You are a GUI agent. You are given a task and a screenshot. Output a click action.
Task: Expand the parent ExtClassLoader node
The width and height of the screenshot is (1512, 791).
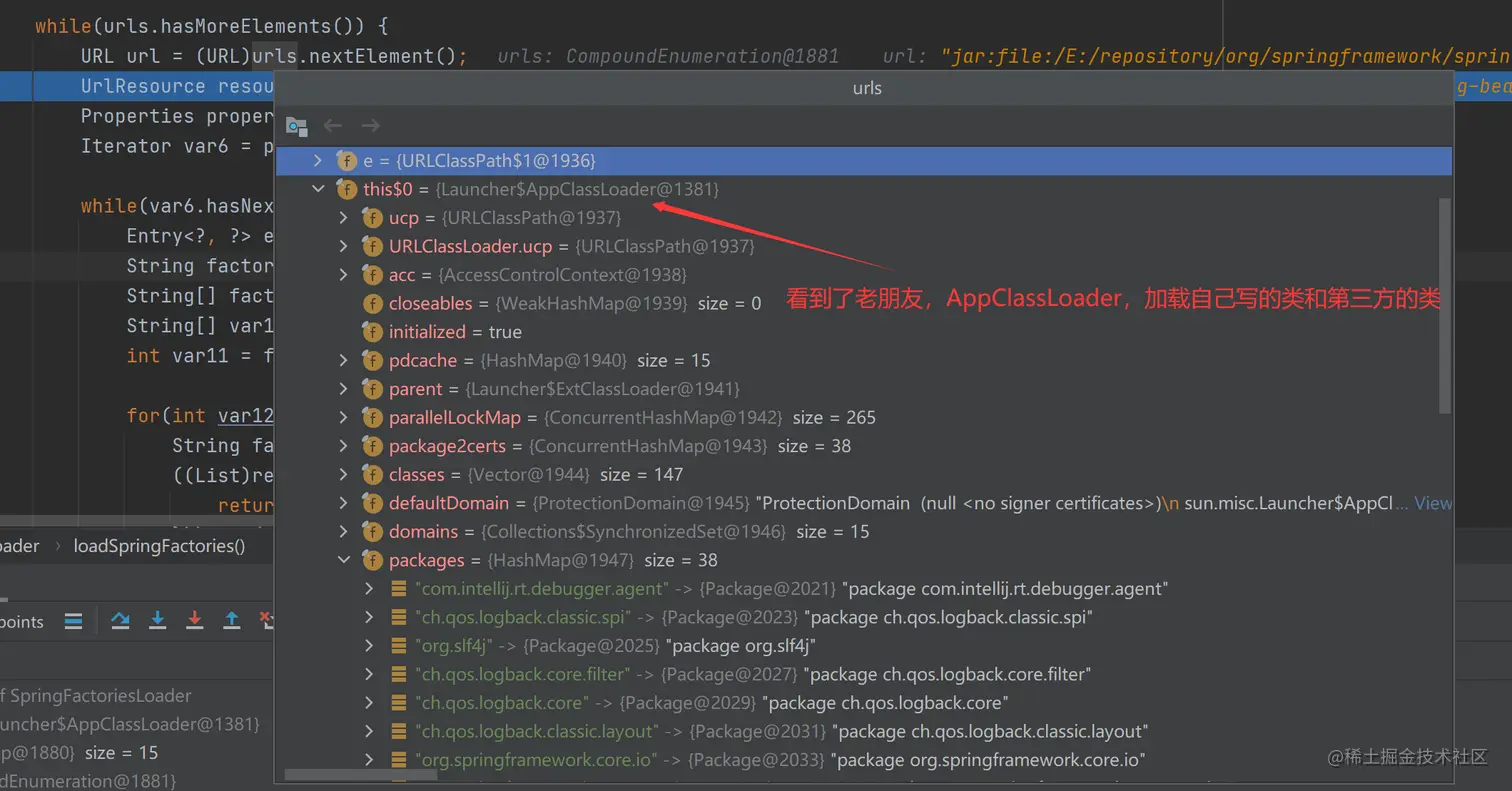point(343,389)
